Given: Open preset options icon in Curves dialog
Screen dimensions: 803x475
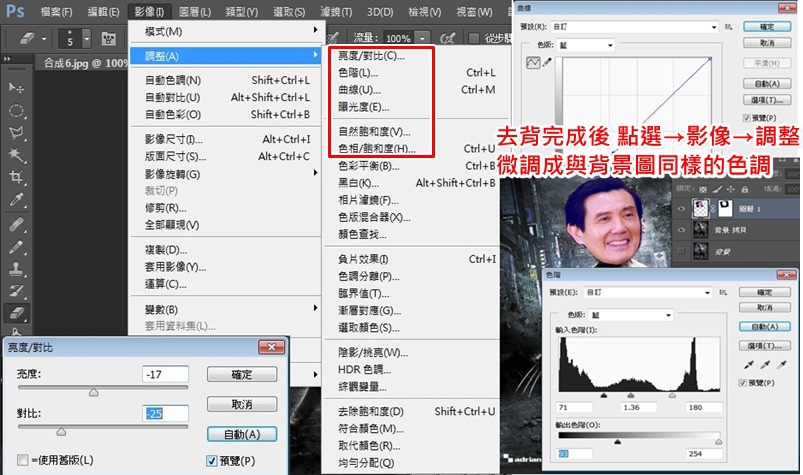Looking at the screenshot, I should (728, 27).
